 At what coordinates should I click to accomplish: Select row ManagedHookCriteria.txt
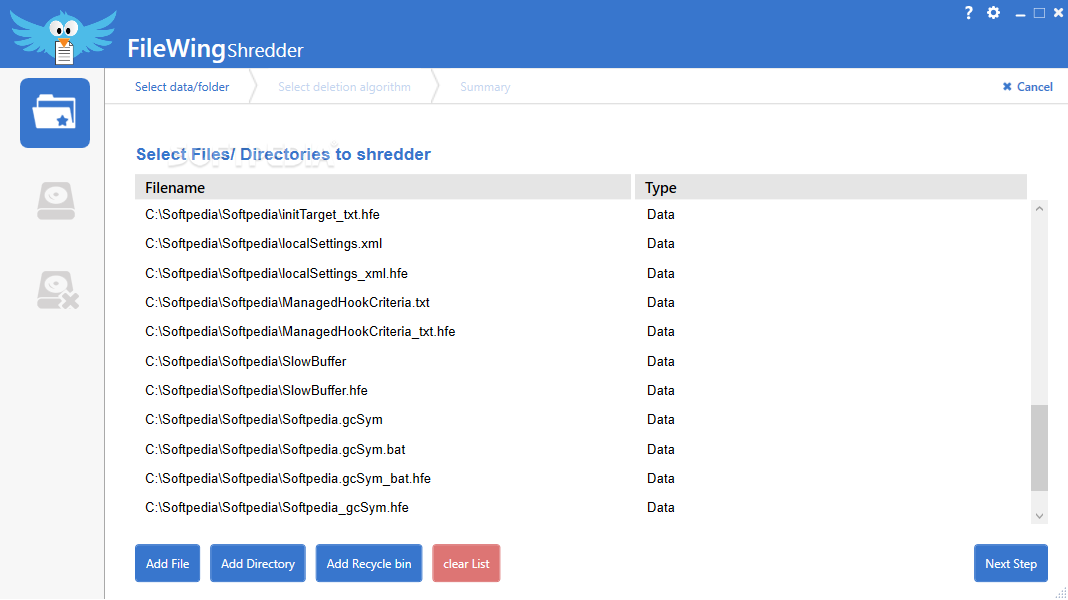click(581, 302)
